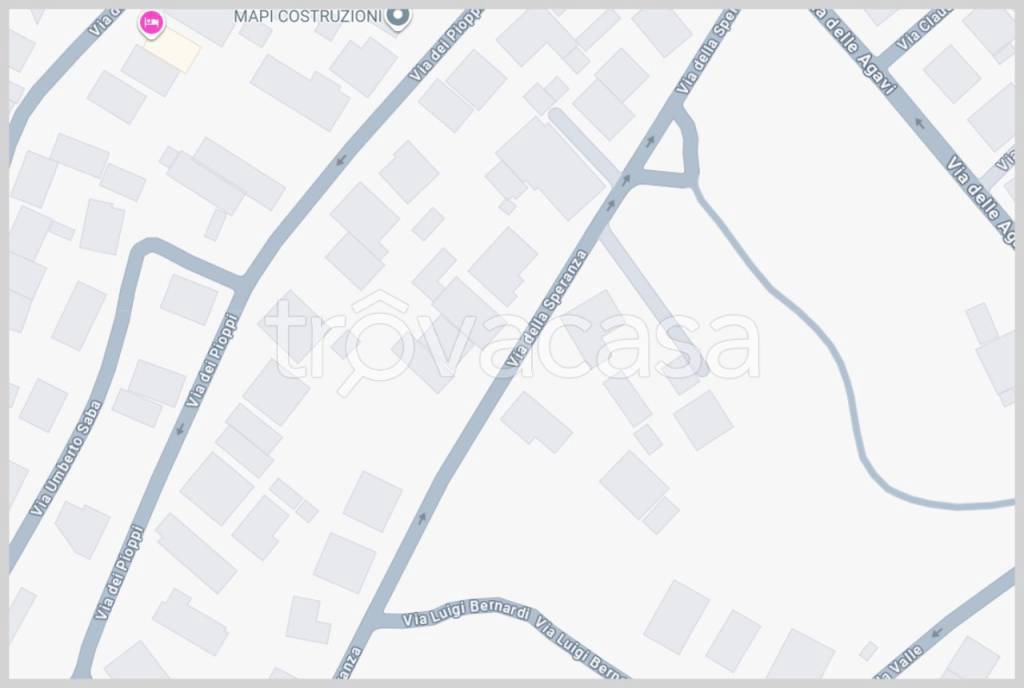Image resolution: width=1024 pixels, height=688 pixels.
Task: Open the MAPI COSTRUZIONI place label
Action: tap(308, 16)
